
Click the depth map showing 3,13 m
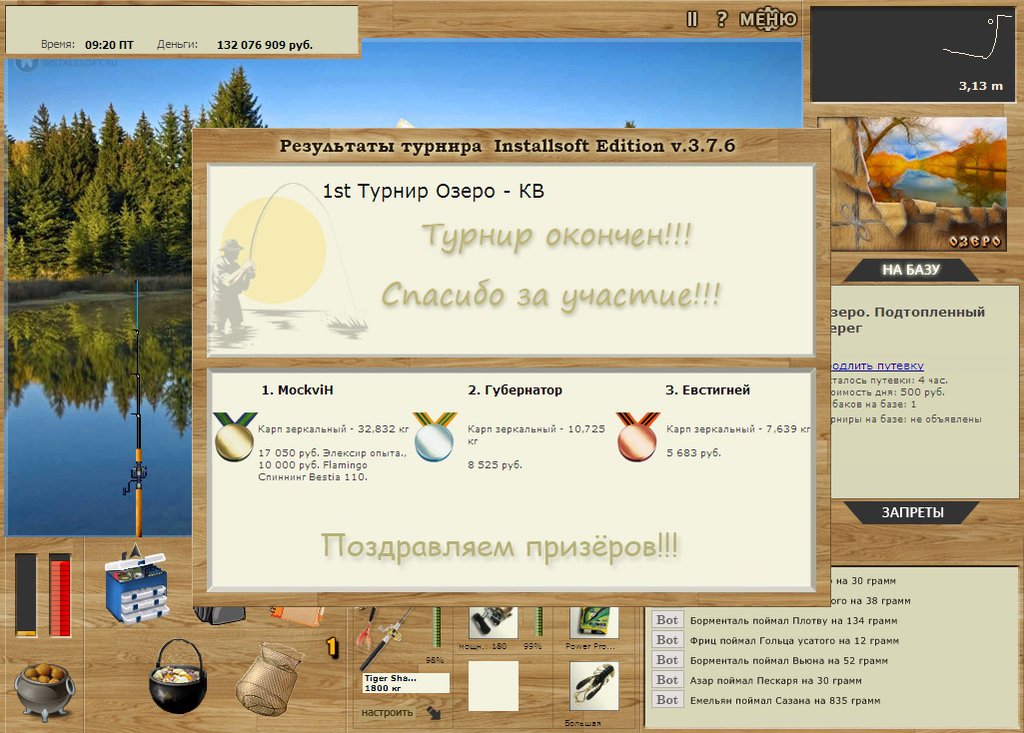[x=913, y=54]
